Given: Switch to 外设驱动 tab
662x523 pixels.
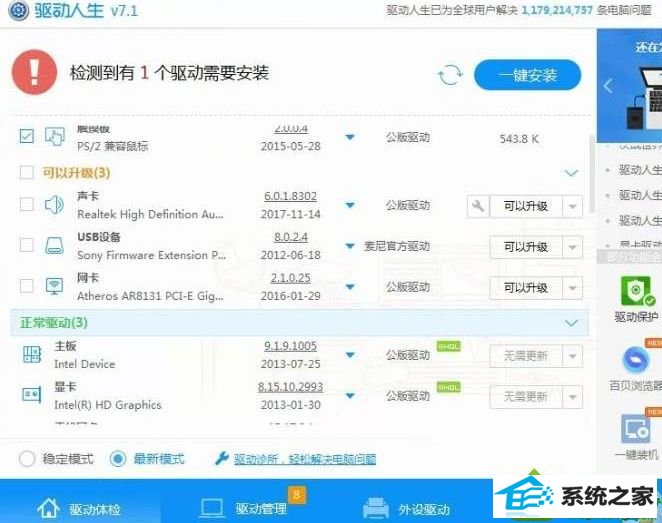Looking at the screenshot, I should click(x=407, y=508).
